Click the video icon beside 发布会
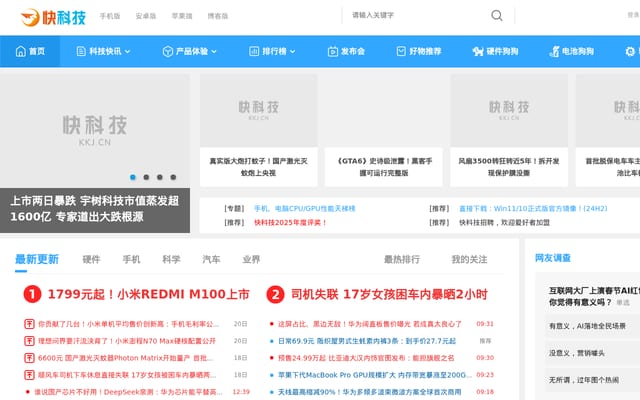Image resolution: width=640 pixels, height=400 pixels. (333, 51)
